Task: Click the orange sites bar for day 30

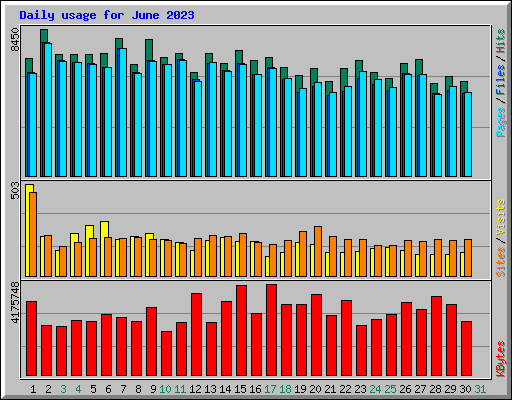Action: [468, 258]
